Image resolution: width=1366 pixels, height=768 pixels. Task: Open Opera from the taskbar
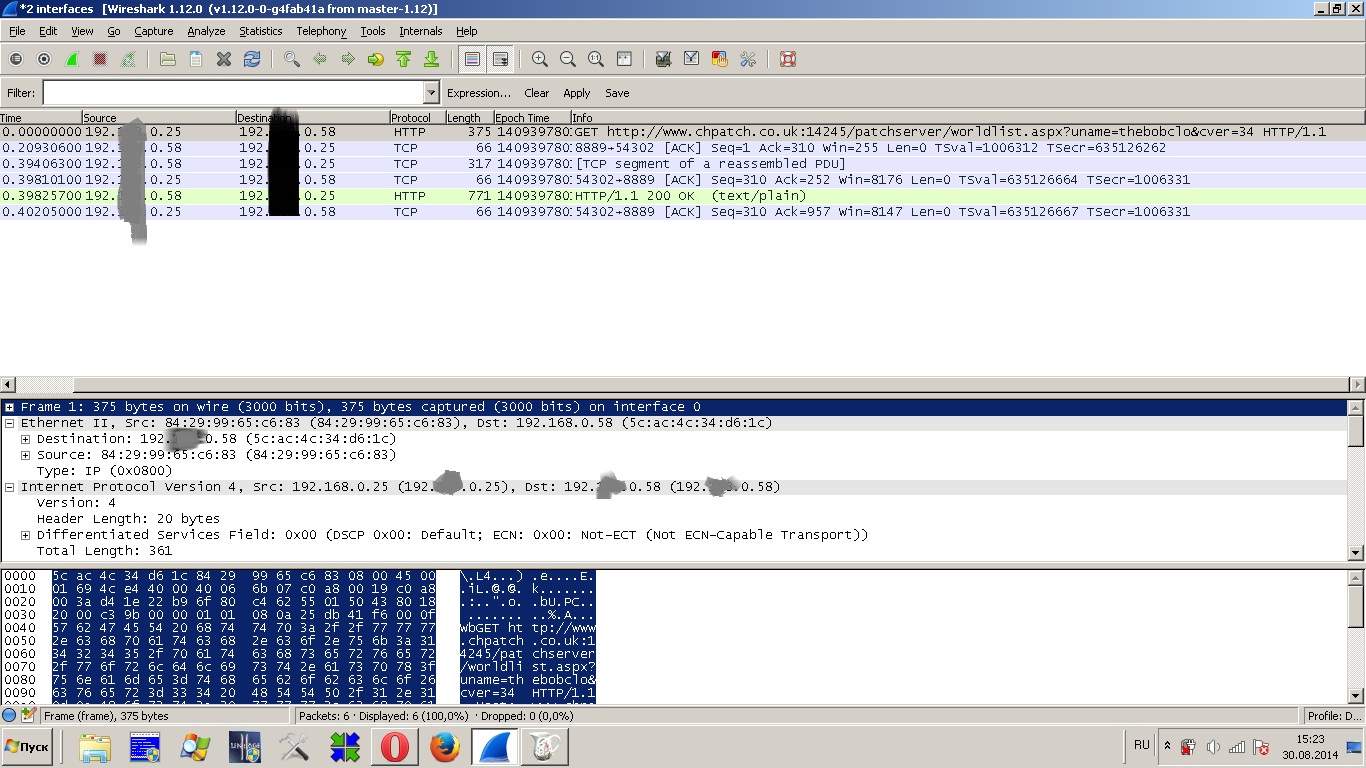click(x=395, y=747)
